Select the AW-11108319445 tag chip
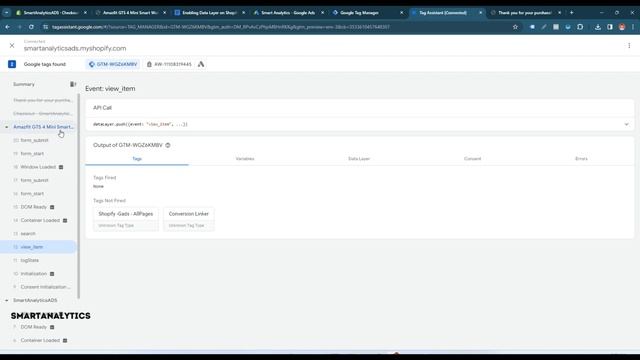 point(169,64)
